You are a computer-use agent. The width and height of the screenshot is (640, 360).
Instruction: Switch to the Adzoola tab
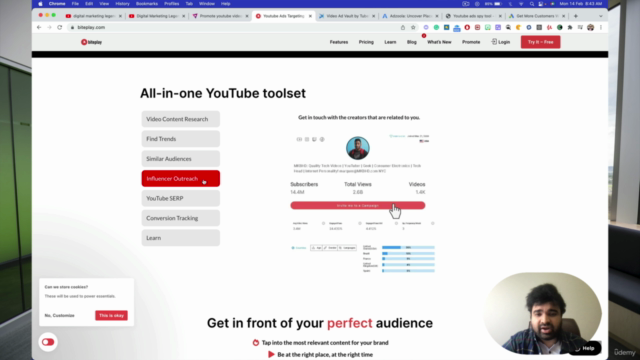pyautogui.click(x=410, y=16)
